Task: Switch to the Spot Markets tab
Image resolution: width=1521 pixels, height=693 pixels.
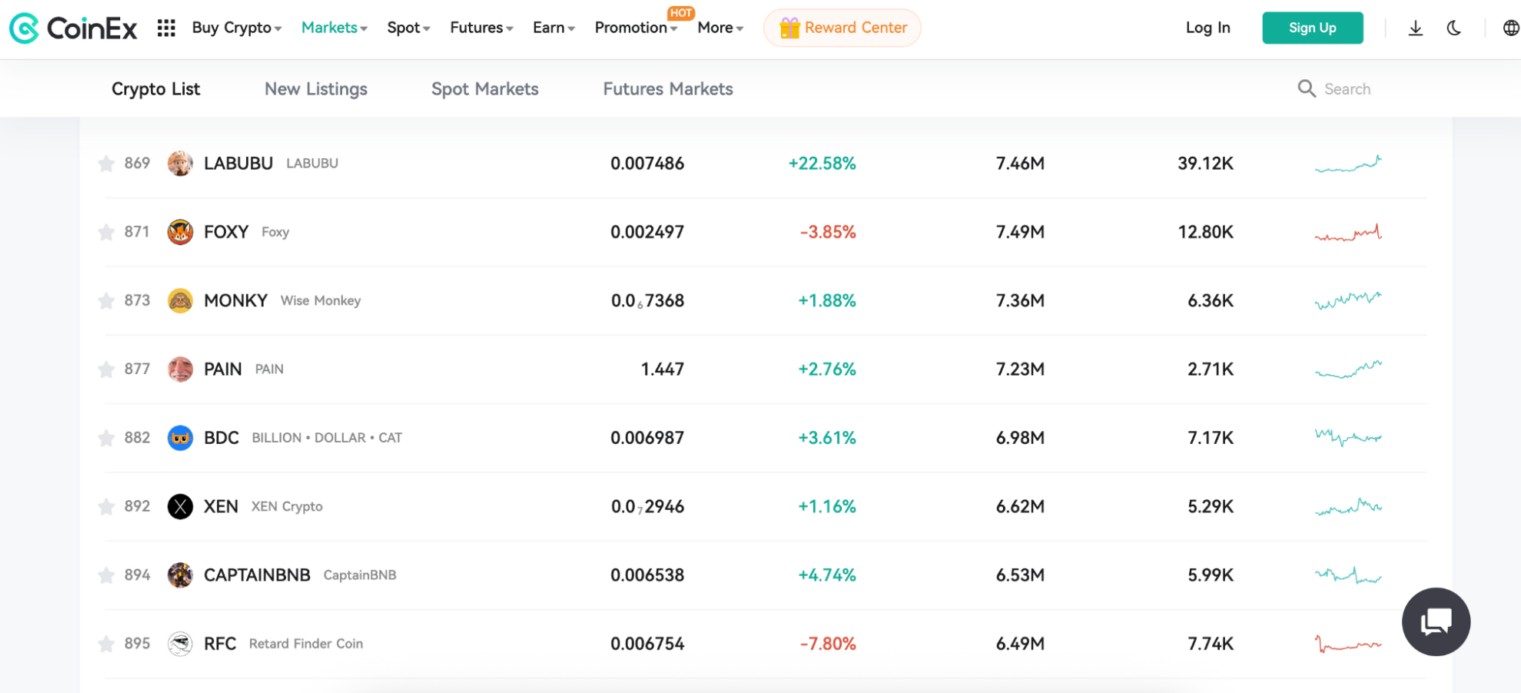Action: (x=484, y=88)
